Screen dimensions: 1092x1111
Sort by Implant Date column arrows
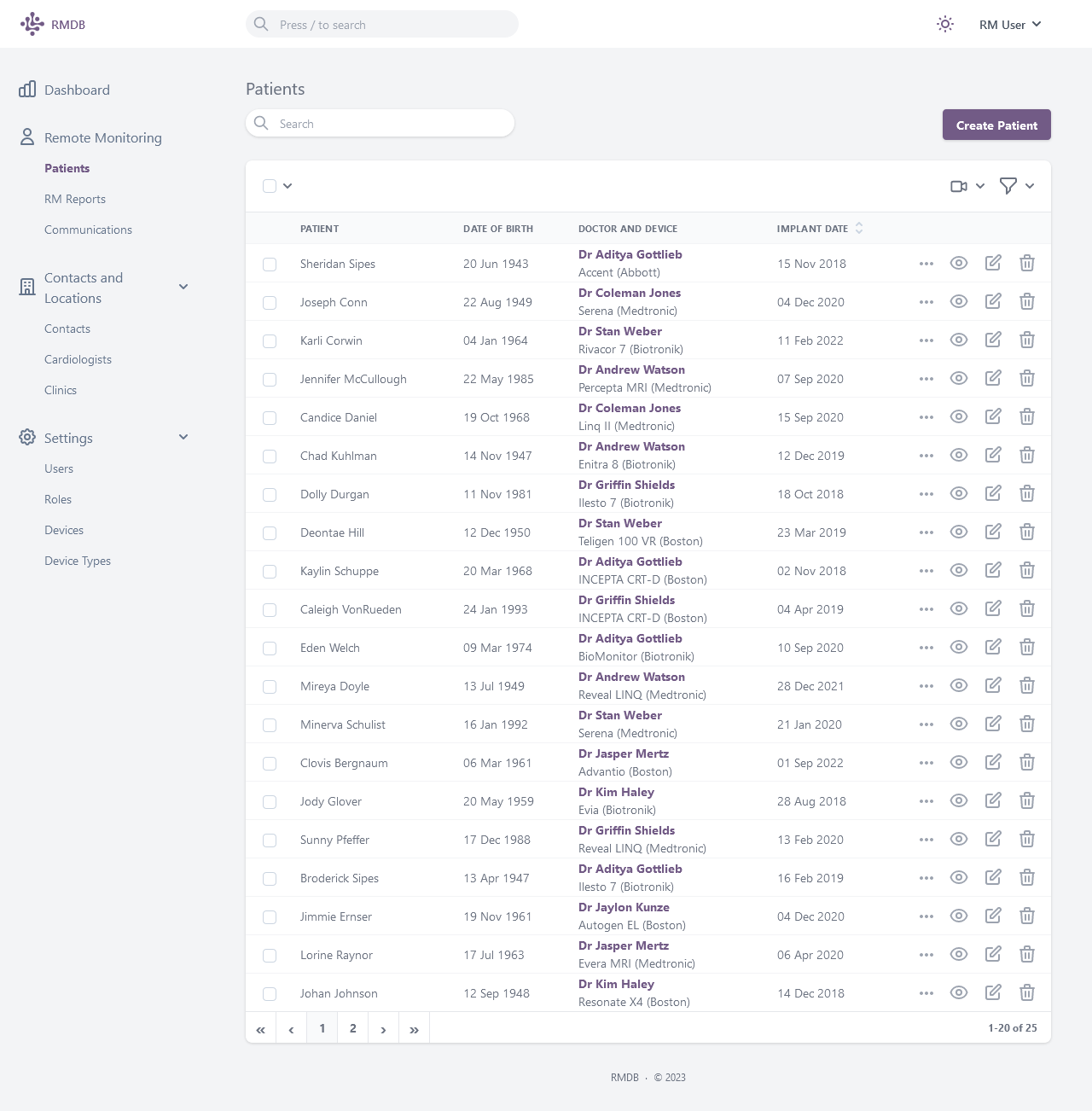coord(859,229)
